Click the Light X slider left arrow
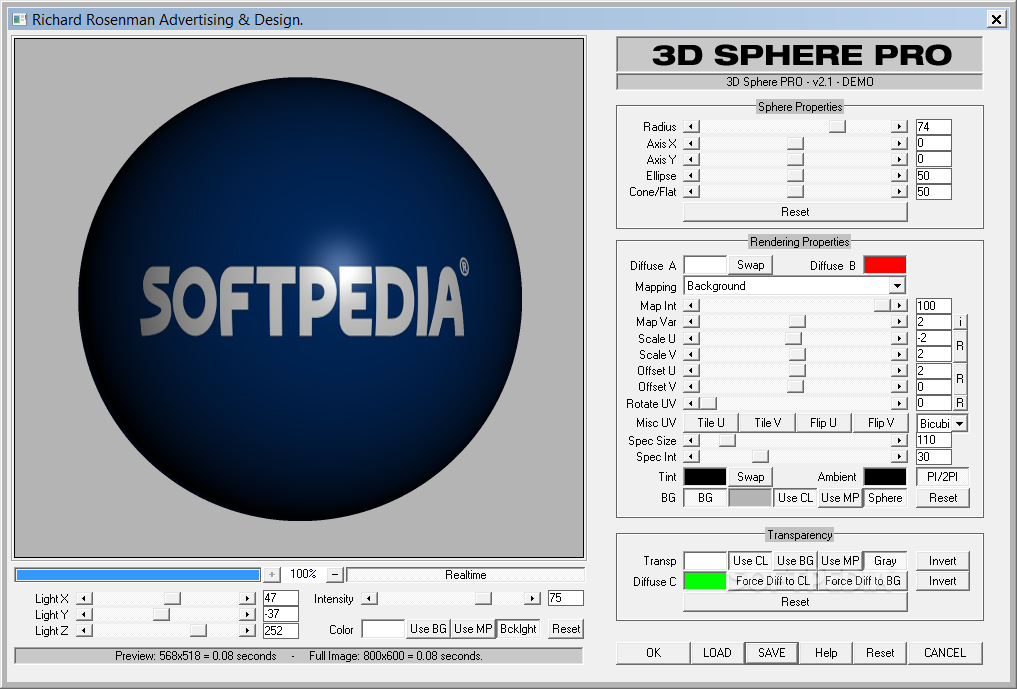 84,598
